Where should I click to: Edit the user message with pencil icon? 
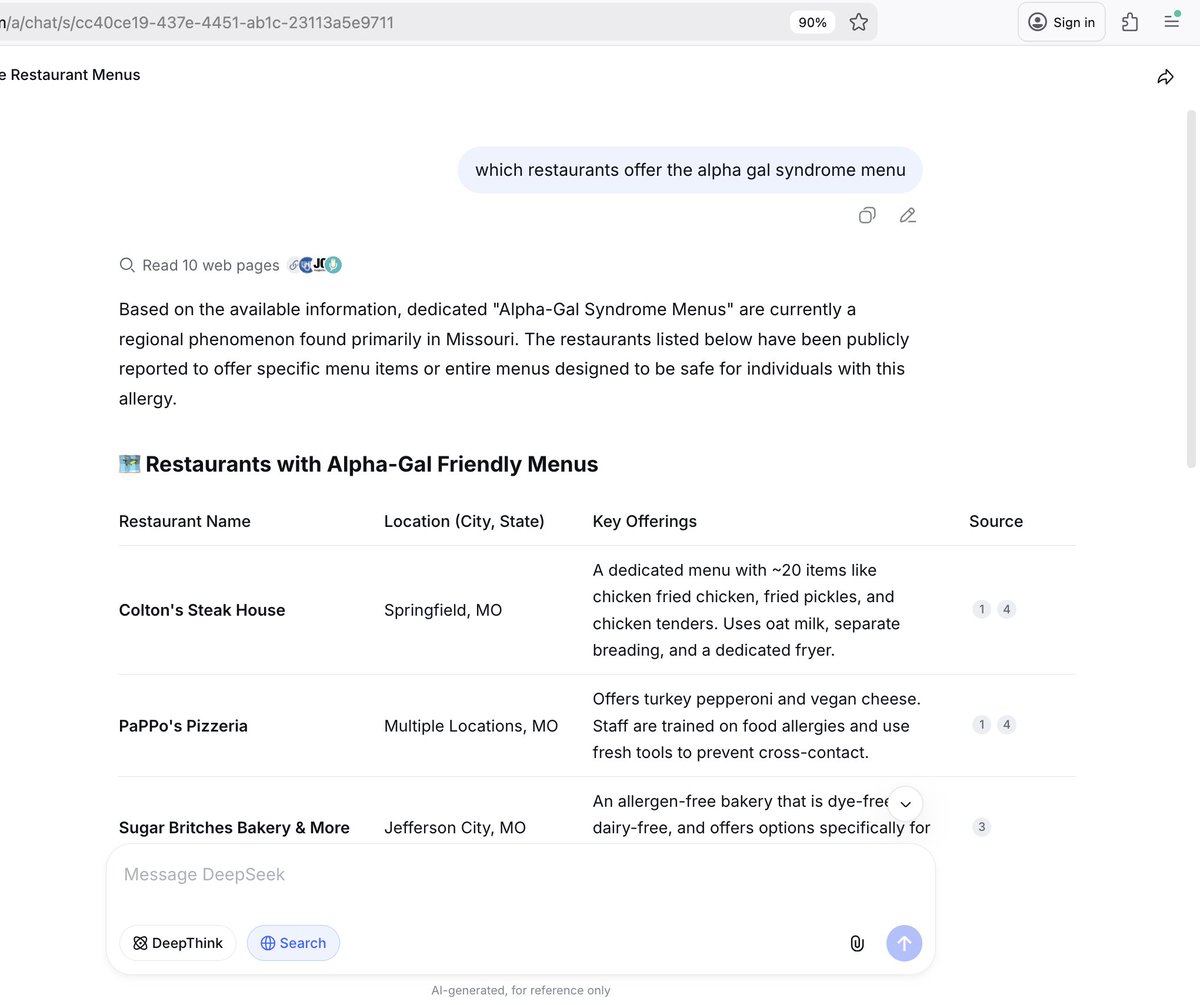click(x=907, y=215)
